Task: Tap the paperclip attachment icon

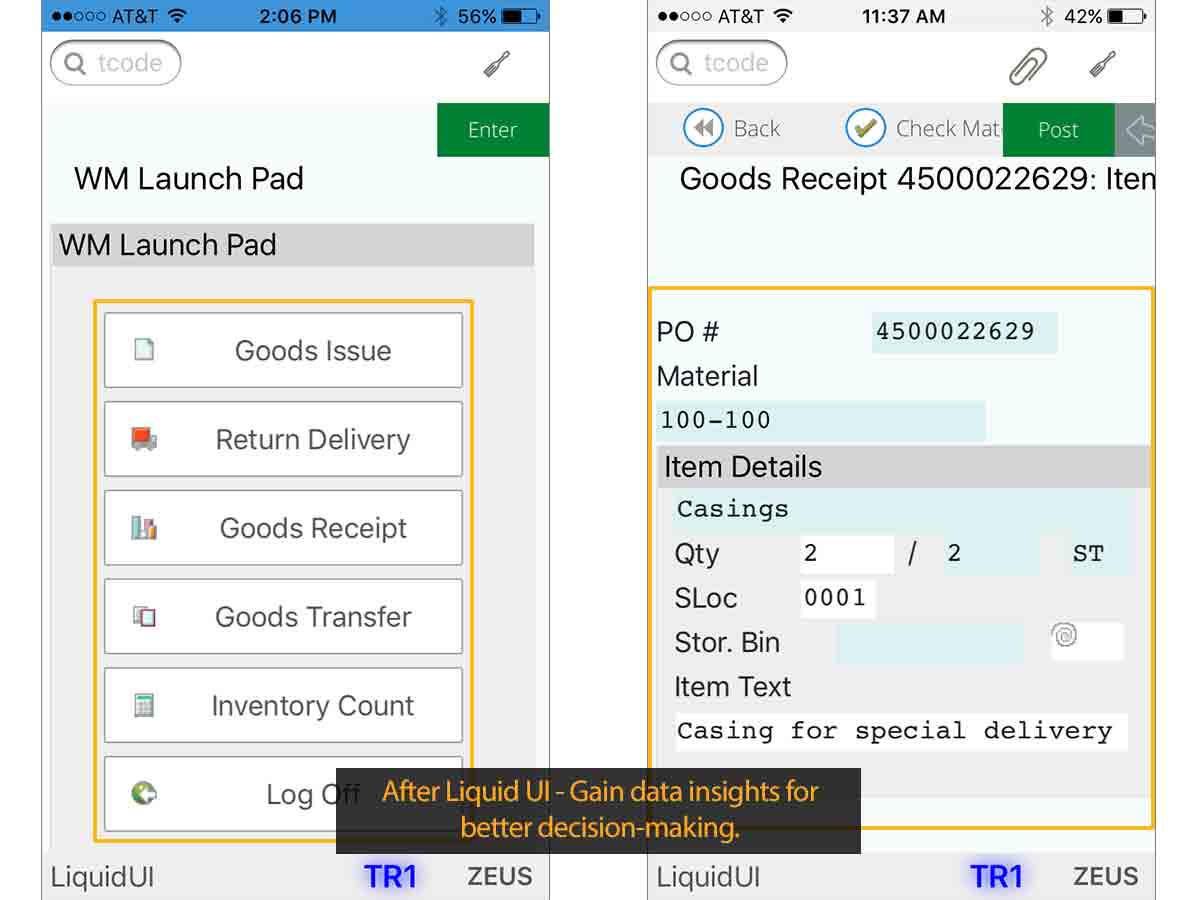Action: coord(1027,66)
